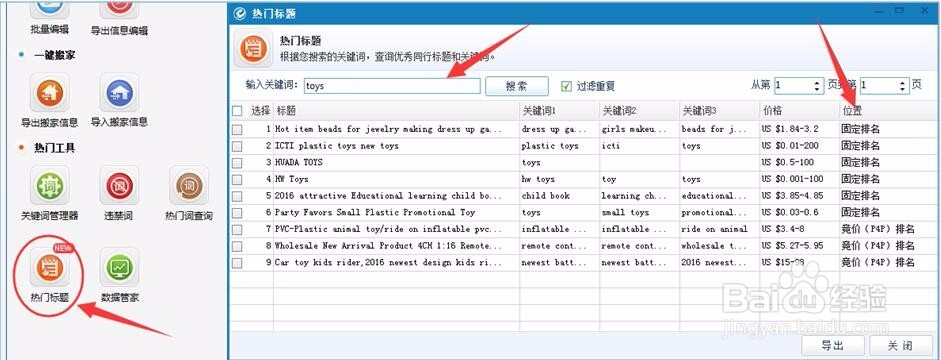The image size is (941, 360).
Task: Check the HUADA TOYS row checkbox
Action: (237, 163)
